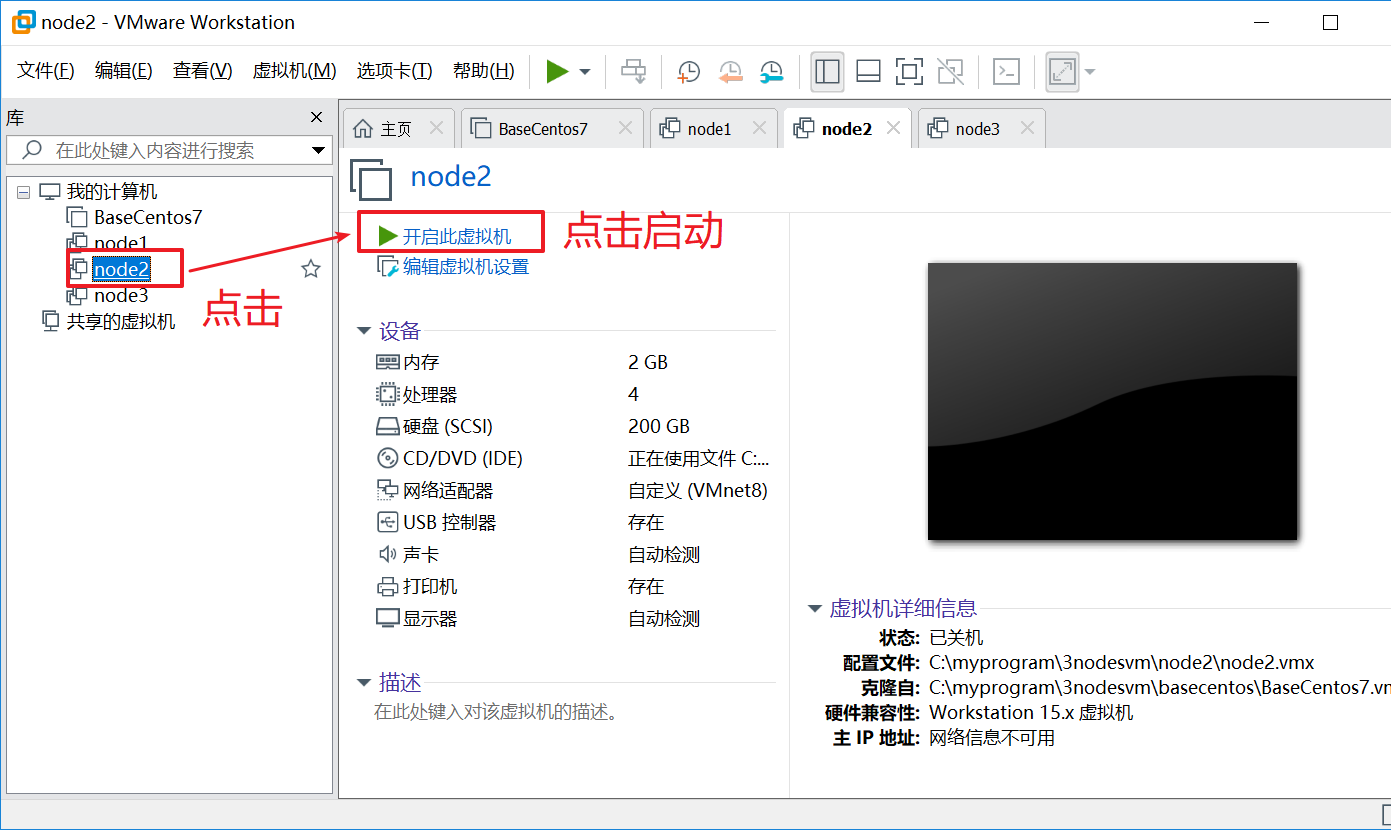Open the 选项卡(T) menu
The width and height of the screenshot is (1391, 830).
(394, 71)
